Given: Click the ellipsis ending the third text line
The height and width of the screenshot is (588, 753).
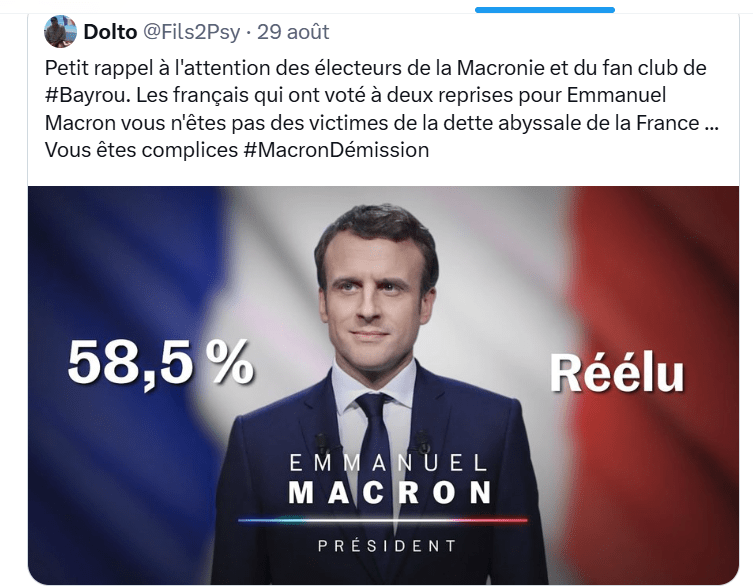Looking at the screenshot, I should coord(711,124).
